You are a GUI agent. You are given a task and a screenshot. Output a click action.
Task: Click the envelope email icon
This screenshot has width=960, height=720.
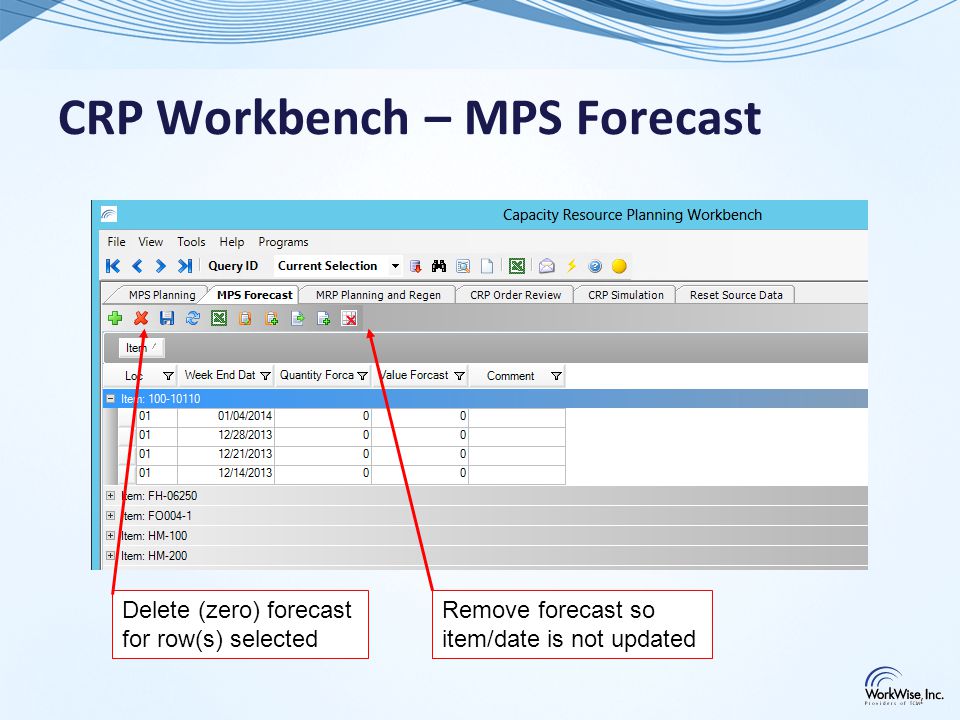pos(547,266)
